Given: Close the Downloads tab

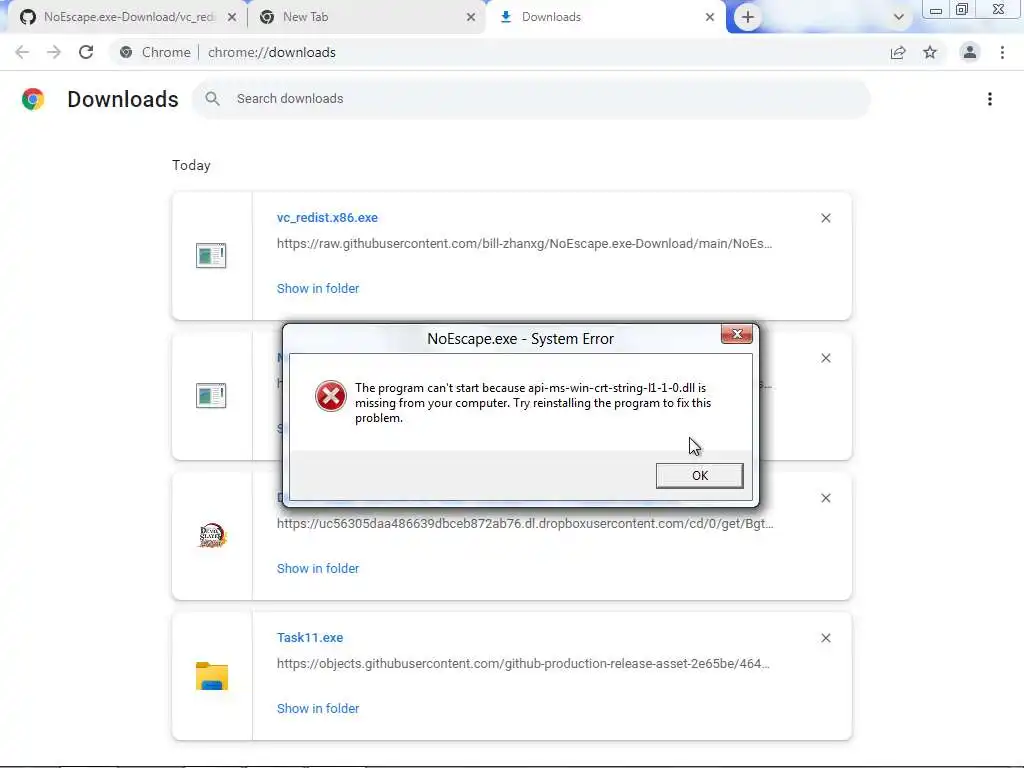Looking at the screenshot, I should pos(710,17).
